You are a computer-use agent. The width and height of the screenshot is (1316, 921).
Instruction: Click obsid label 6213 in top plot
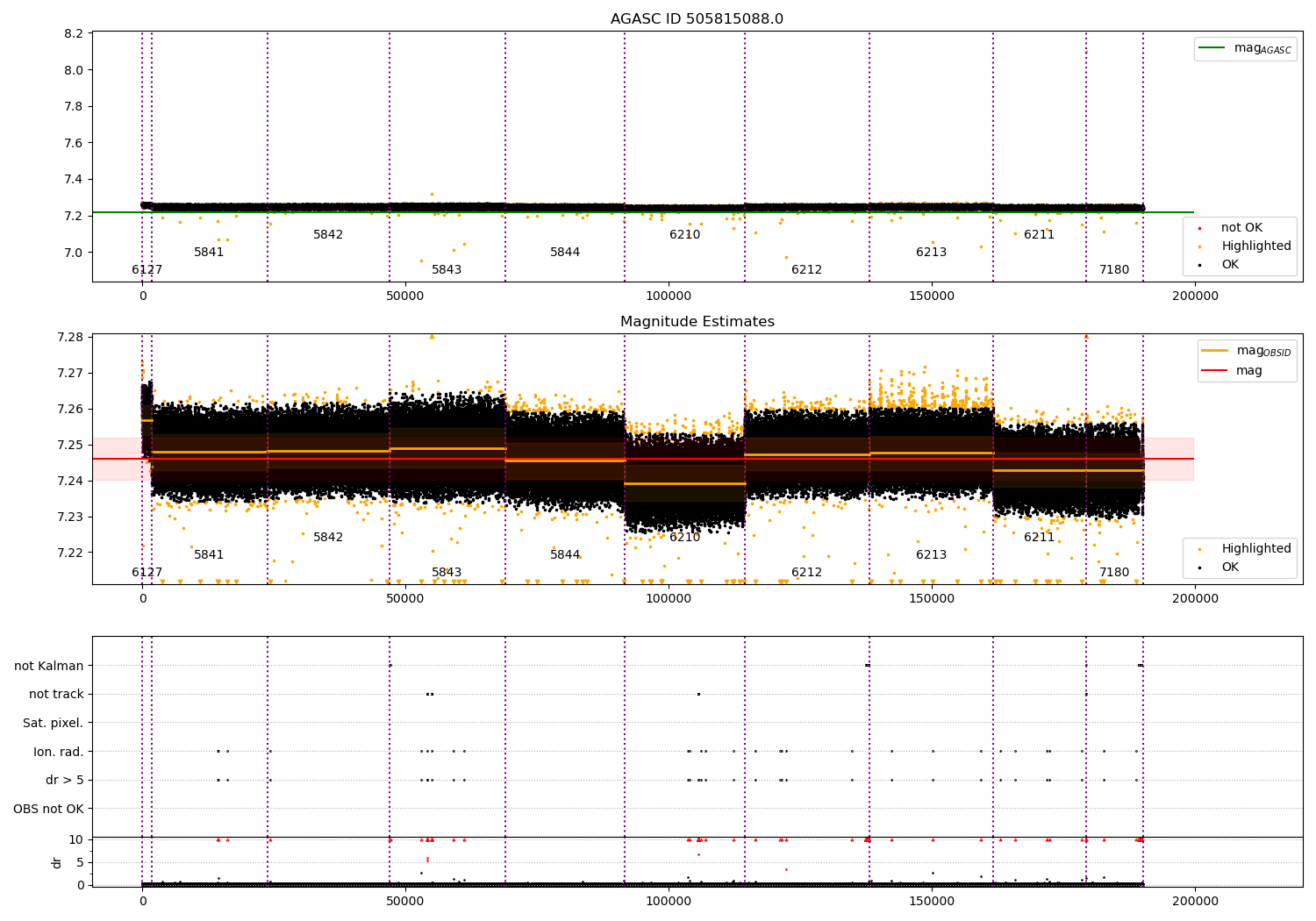pos(932,253)
